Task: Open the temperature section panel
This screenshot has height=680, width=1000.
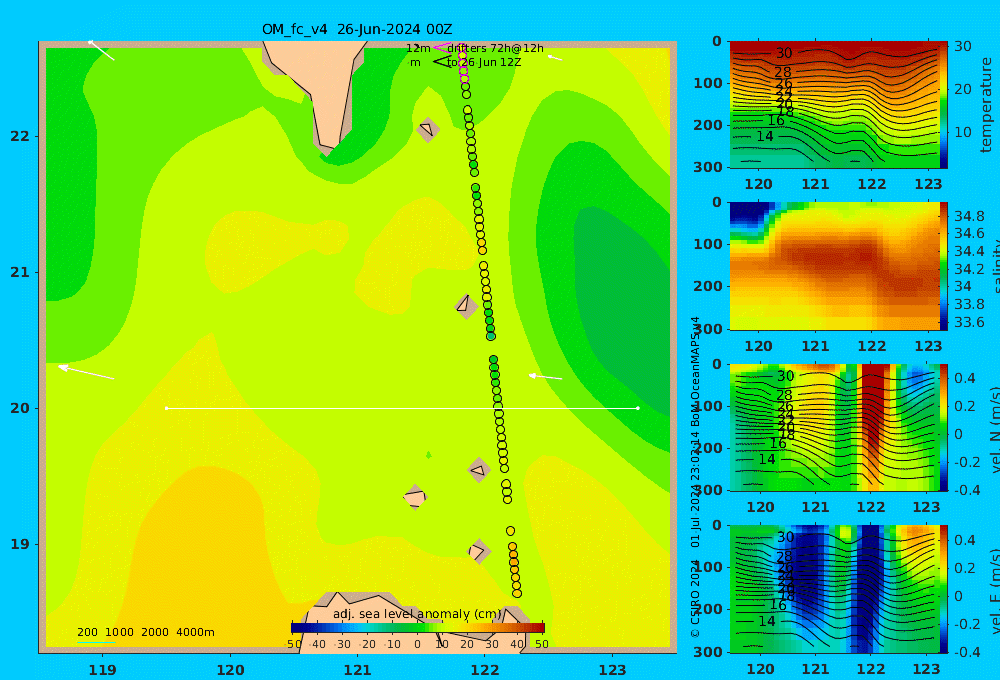Action: (x=834, y=105)
